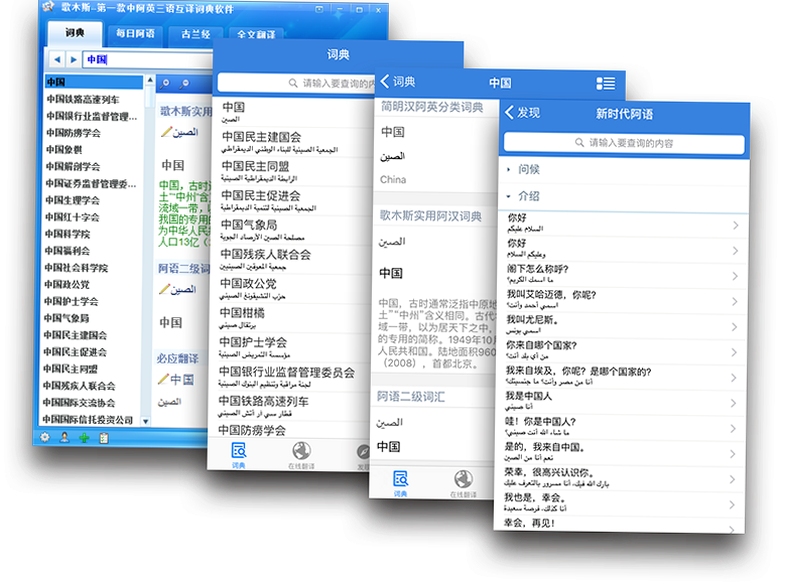Tap 中国民主促进会 in first phone list
The width and height of the screenshot is (786, 584).
click(295, 201)
